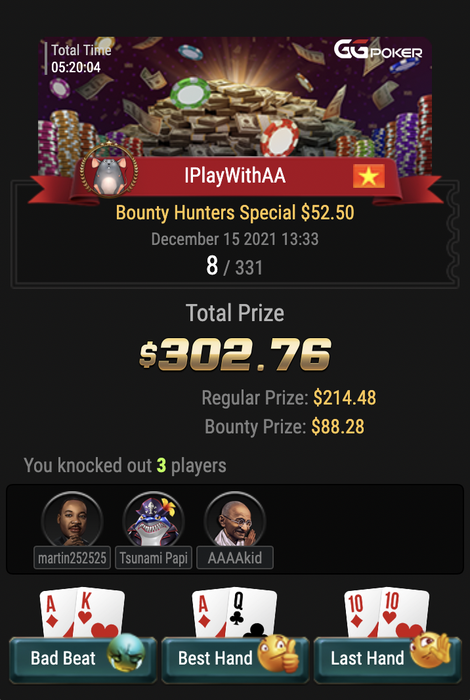View the Last Hand replay
This screenshot has width=470, height=700.
pyautogui.click(x=387, y=660)
